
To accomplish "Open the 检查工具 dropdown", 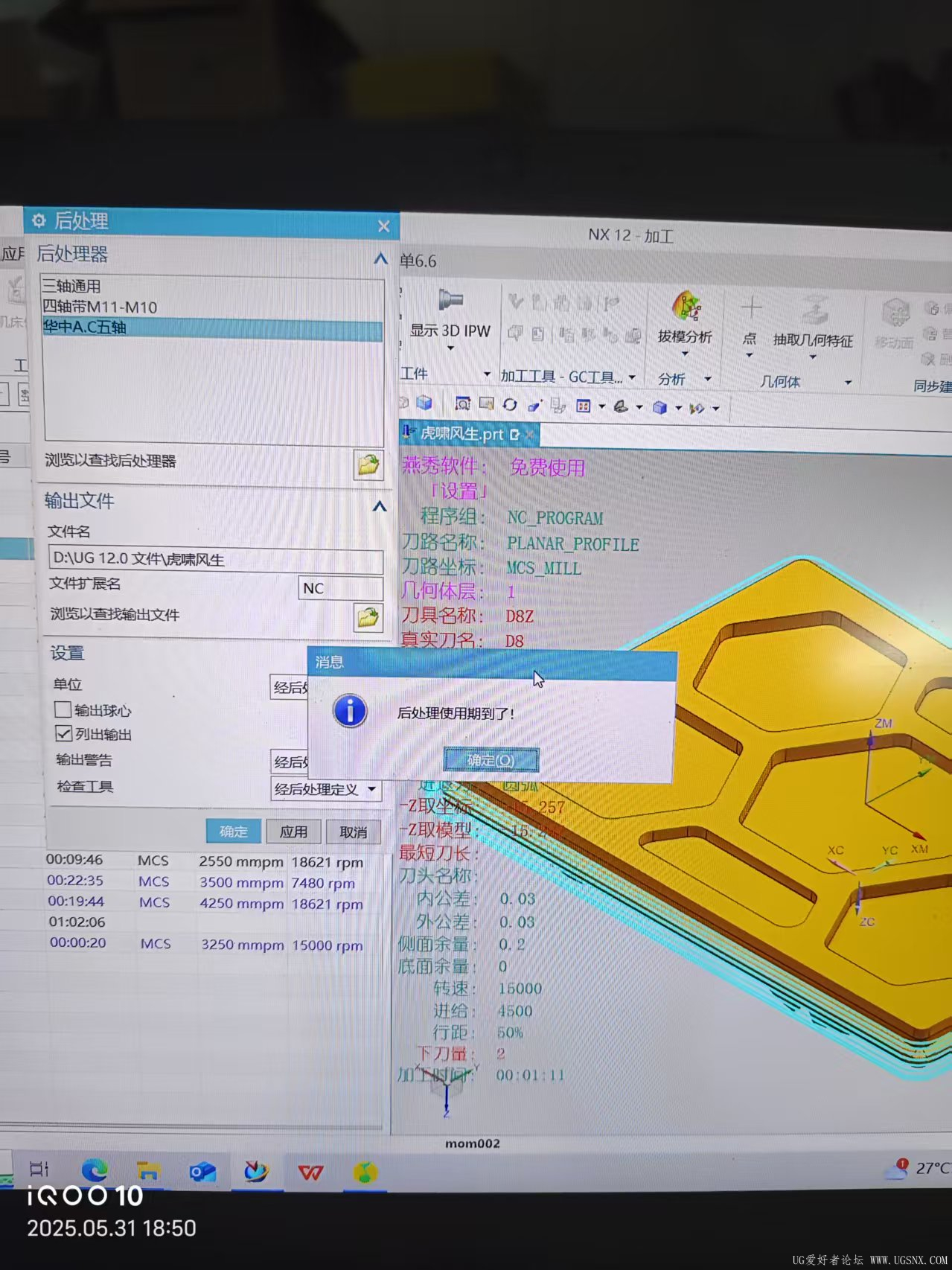I will (x=327, y=789).
